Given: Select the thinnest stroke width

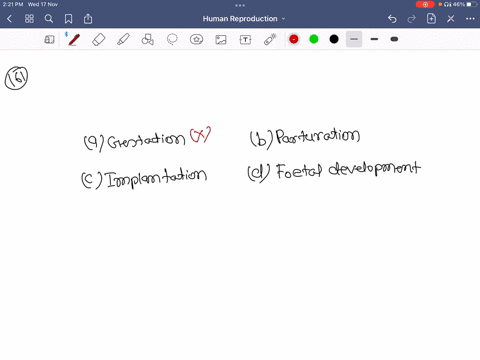Looking at the screenshot, I should pos(354,39).
